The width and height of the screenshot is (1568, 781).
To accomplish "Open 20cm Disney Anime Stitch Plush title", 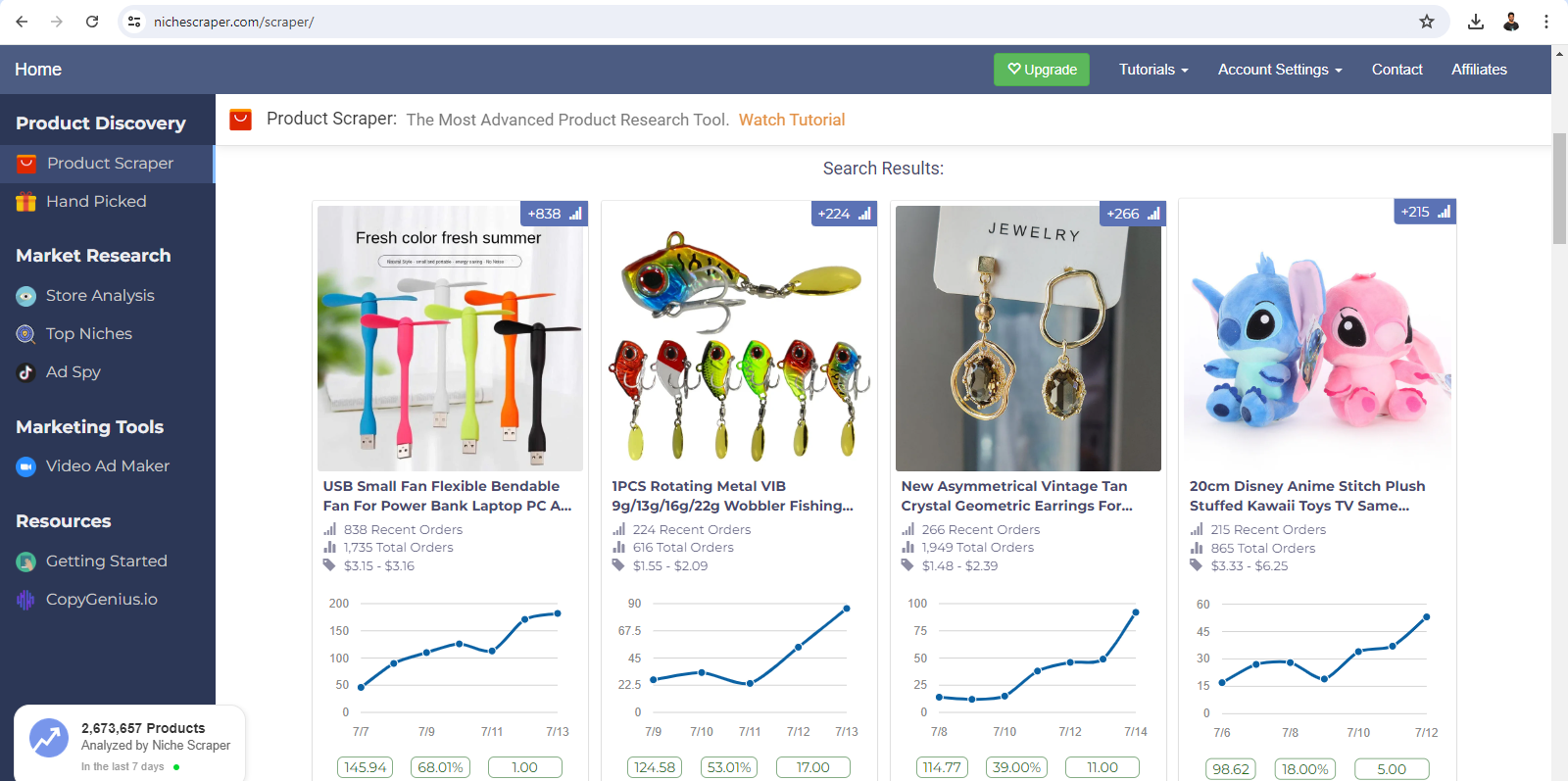I will 1307,496.
